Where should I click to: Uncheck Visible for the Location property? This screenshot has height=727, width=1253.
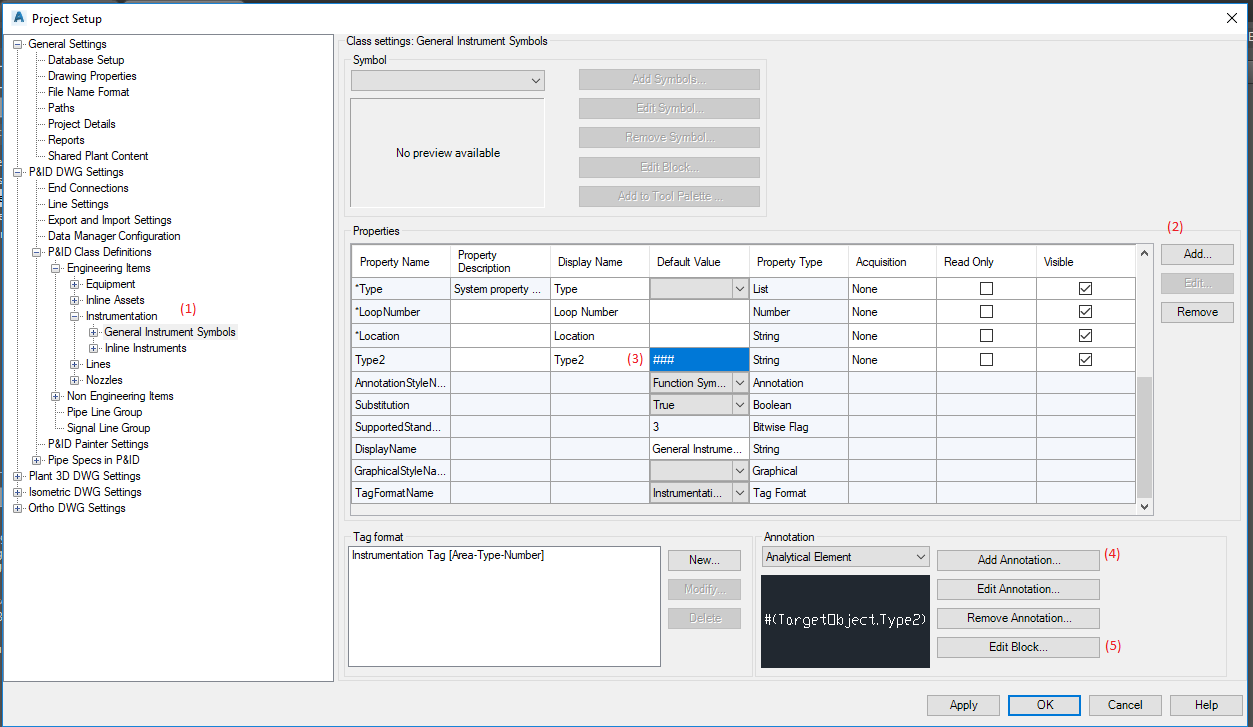[1085, 335]
